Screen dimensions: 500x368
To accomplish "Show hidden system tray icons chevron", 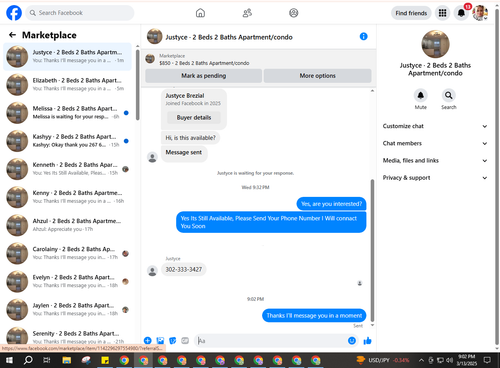I will pos(421,360).
